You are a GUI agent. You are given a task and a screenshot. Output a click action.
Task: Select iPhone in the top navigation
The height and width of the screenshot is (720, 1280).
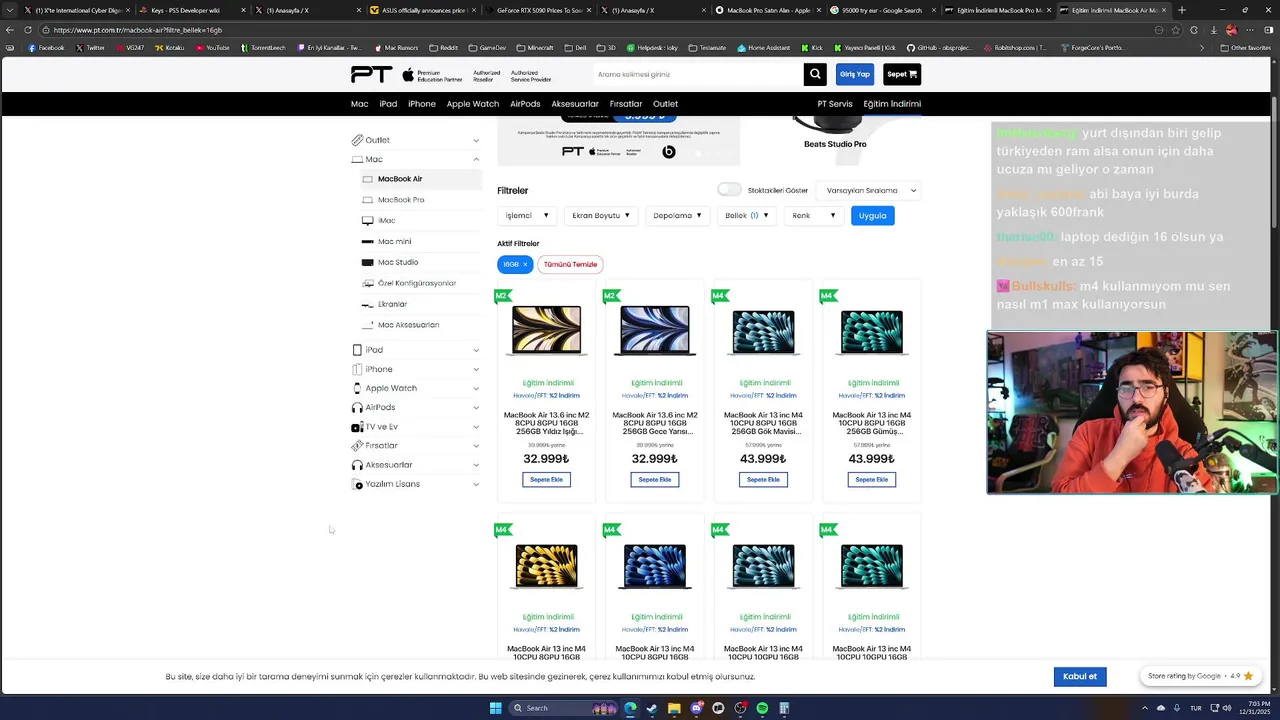point(421,104)
